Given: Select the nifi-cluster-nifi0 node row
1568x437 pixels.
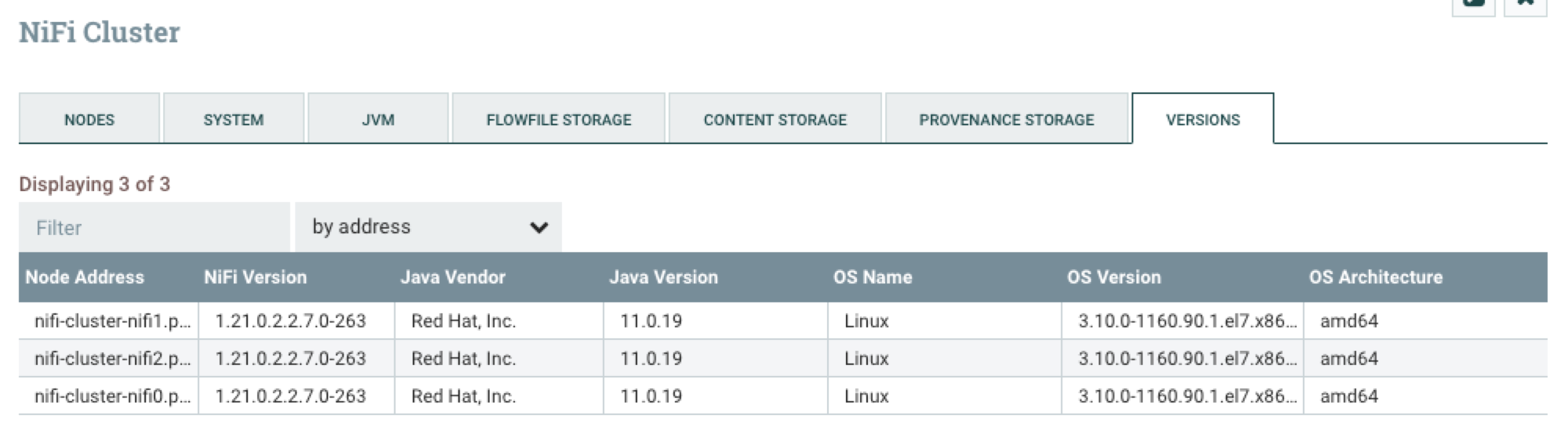Looking at the screenshot, I should 112,396.
